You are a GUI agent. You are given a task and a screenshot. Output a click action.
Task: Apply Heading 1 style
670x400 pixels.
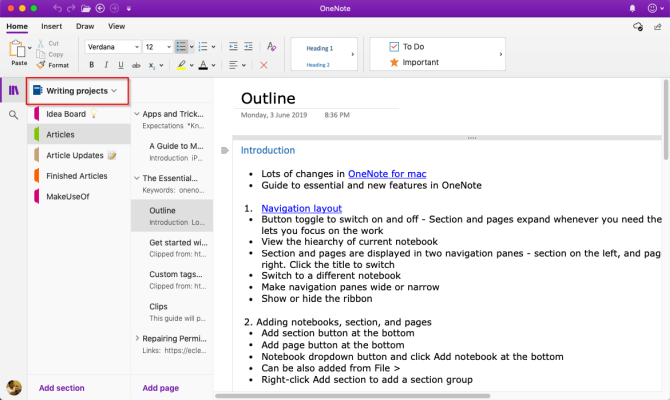[x=320, y=48]
